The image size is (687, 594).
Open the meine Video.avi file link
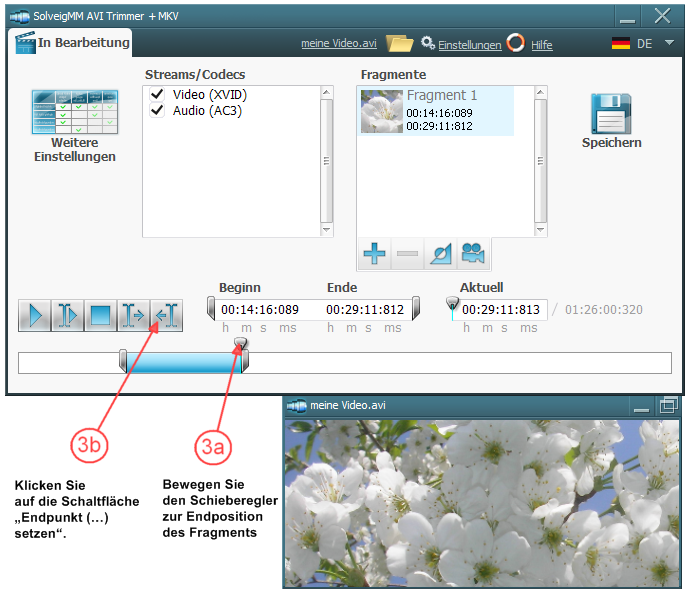pos(339,43)
